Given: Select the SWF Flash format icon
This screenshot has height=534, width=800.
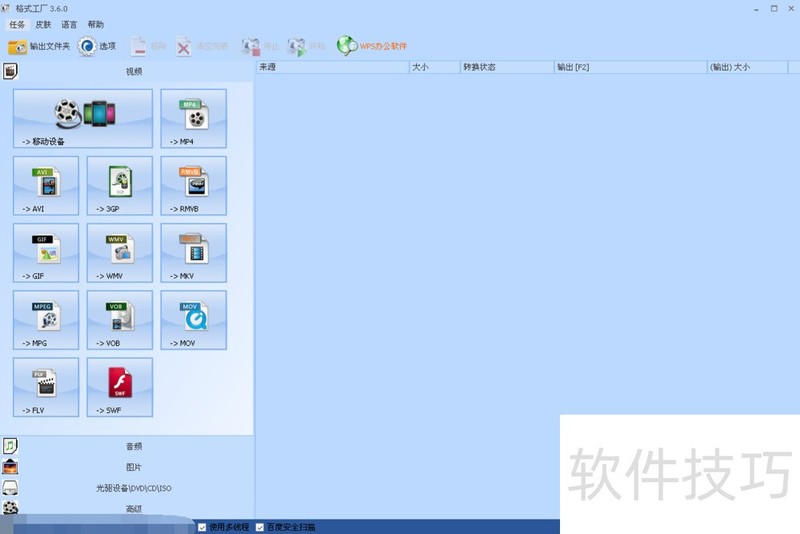Looking at the screenshot, I should pyautogui.click(x=120, y=386).
